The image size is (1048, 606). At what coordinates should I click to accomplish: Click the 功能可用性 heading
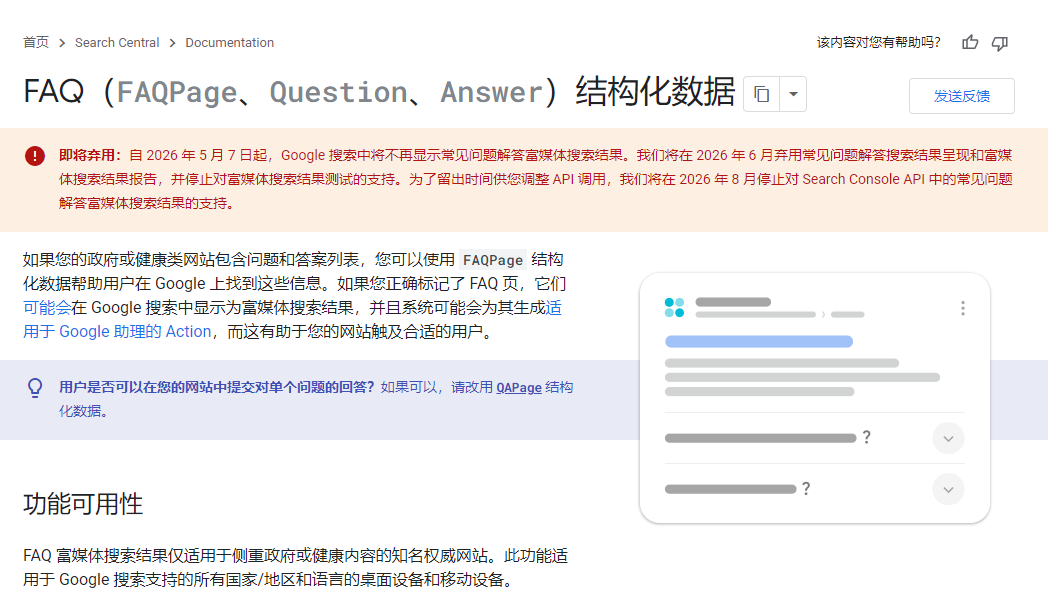click(x=83, y=504)
